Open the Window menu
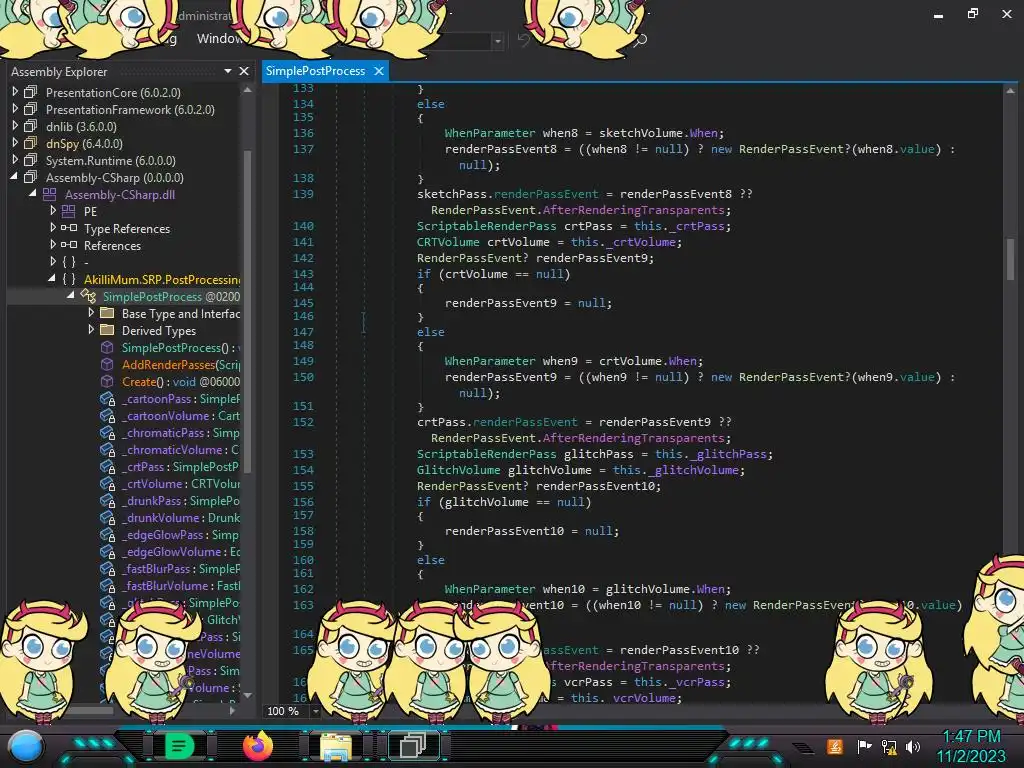 point(220,39)
